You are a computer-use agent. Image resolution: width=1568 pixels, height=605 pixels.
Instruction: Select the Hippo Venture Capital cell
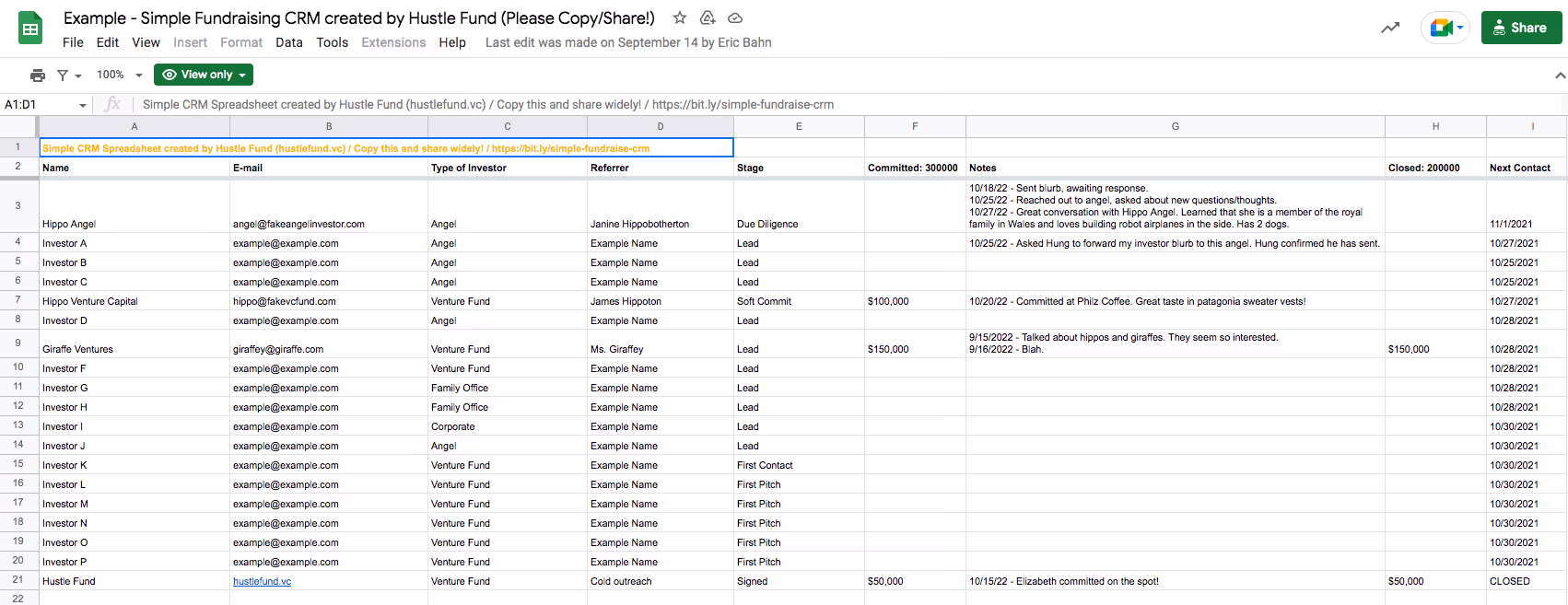(x=90, y=301)
